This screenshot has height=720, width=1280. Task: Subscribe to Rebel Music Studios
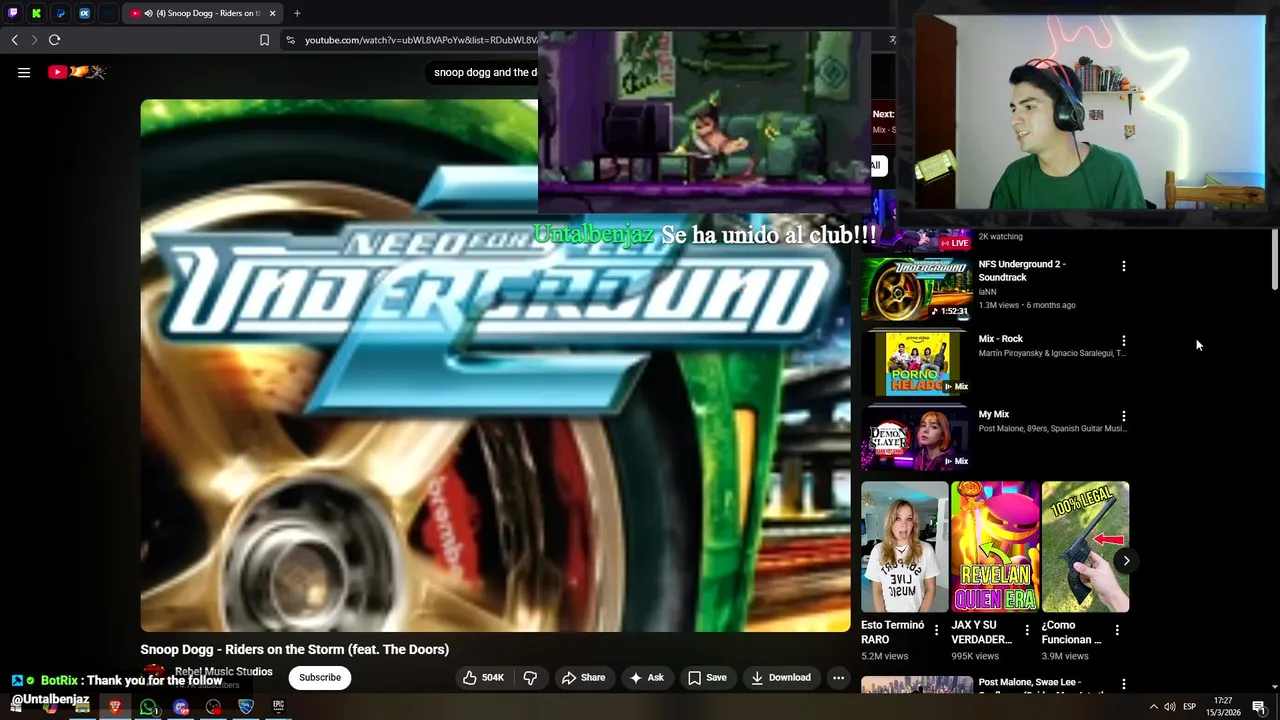coord(320,677)
